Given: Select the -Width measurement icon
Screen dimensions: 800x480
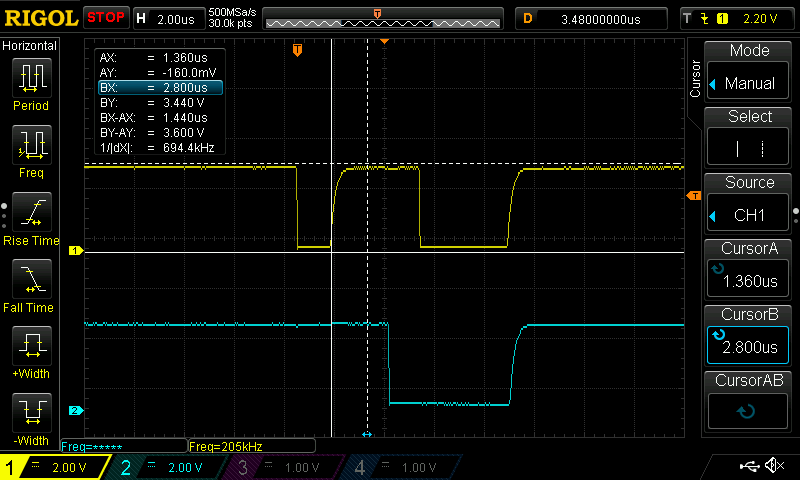Looking at the screenshot, I should (x=32, y=412).
